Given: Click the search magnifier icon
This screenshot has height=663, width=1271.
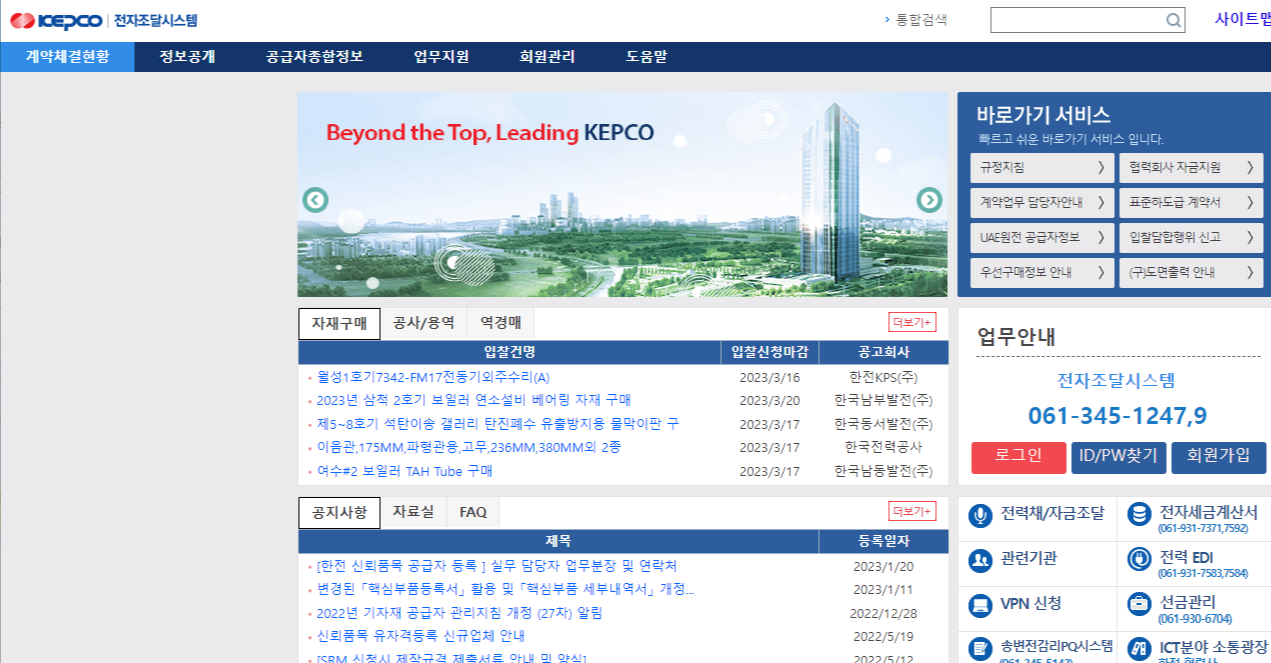Looking at the screenshot, I should tap(1173, 20).
